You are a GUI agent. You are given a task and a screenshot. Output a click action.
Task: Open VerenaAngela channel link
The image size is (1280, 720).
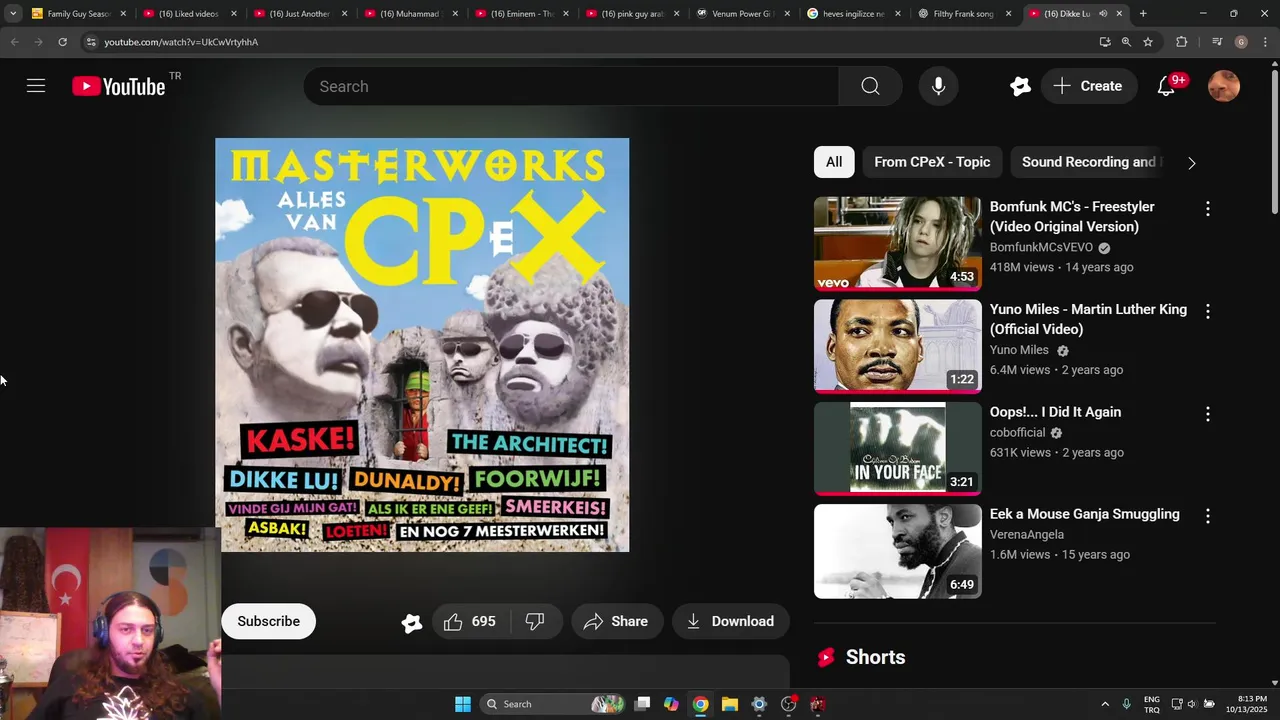point(1029,534)
